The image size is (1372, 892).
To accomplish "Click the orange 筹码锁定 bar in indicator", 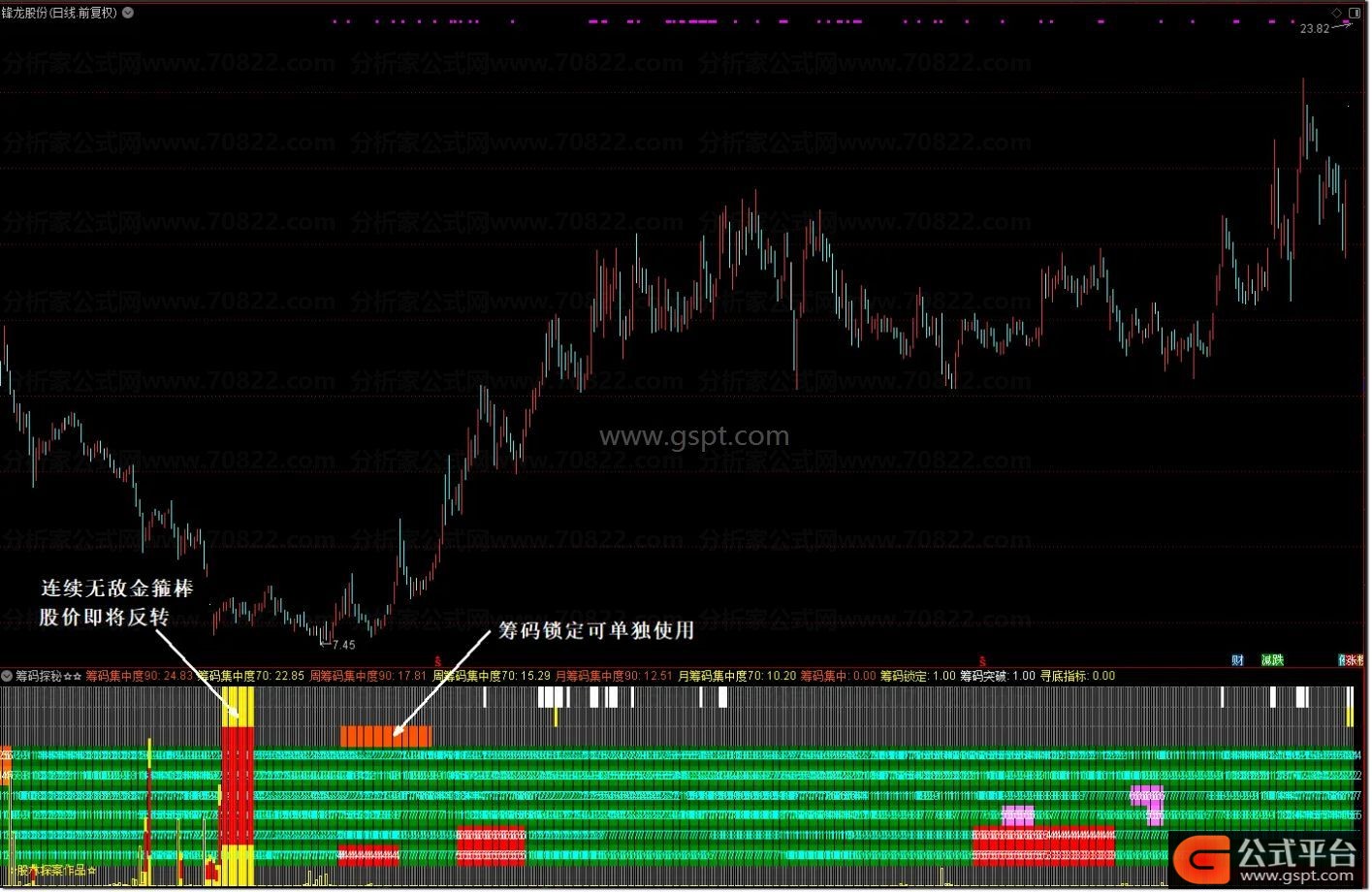I will click(x=385, y=736).
